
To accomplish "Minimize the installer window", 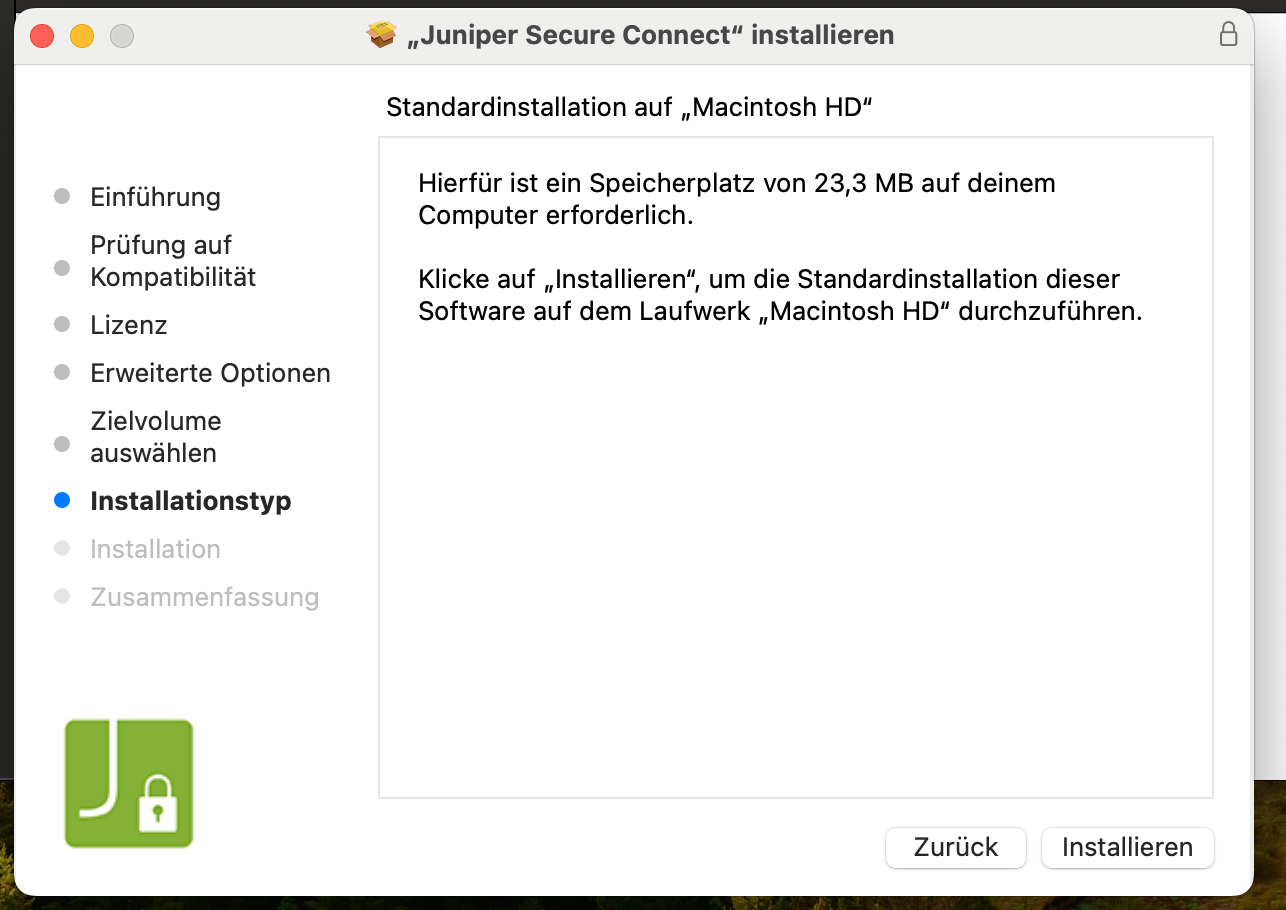I will [82, 34].
